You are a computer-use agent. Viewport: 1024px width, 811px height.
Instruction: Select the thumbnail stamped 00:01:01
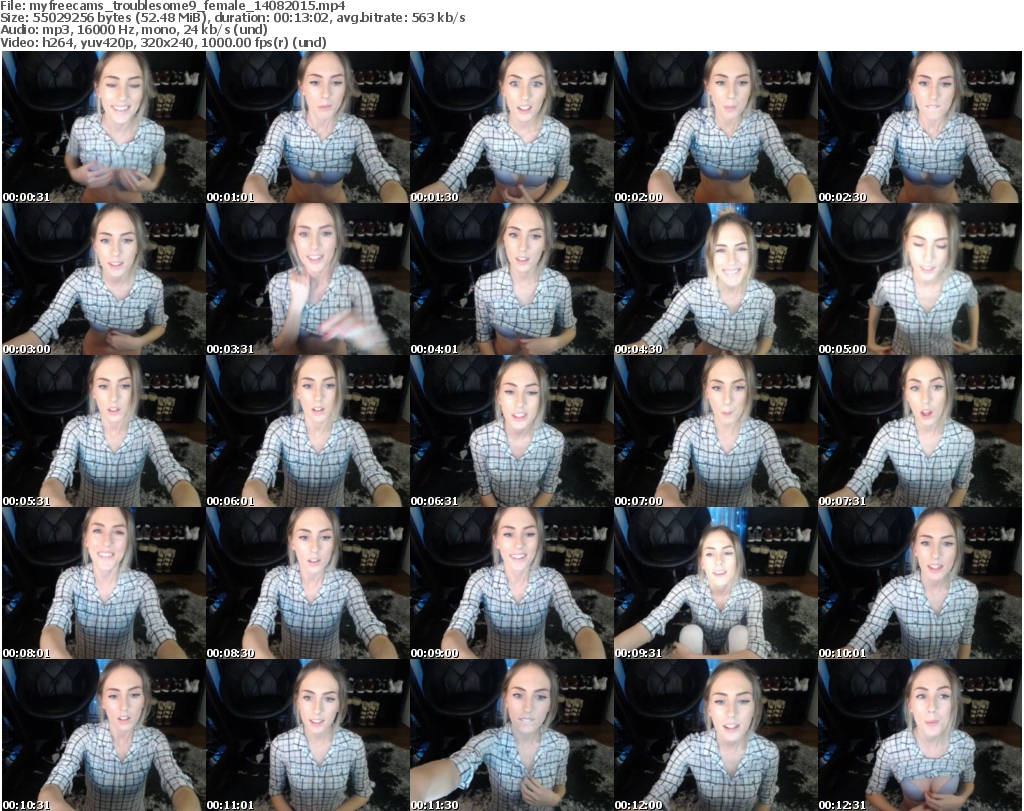(308, 127)
